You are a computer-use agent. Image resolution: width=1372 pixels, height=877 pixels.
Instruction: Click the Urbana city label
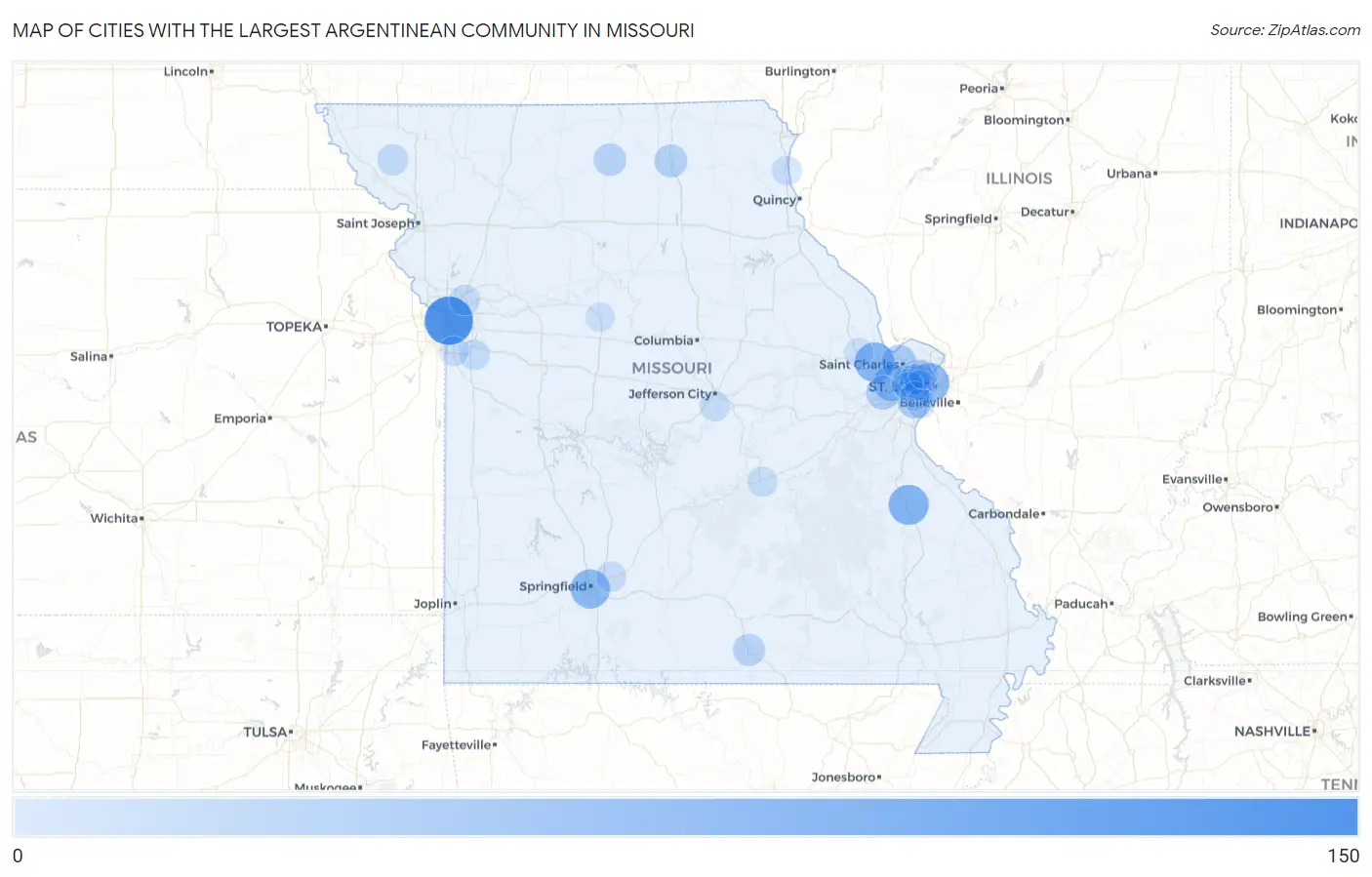(x=1129, y=174)
